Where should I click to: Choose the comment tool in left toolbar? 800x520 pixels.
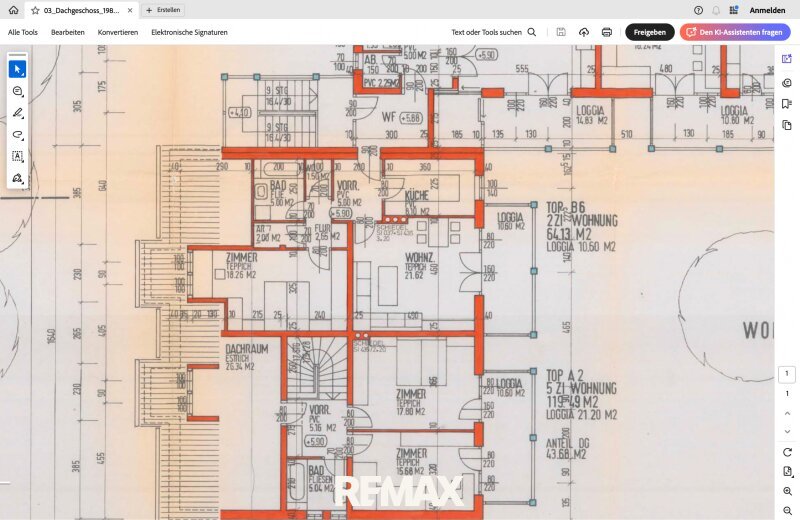pos(17,91)
